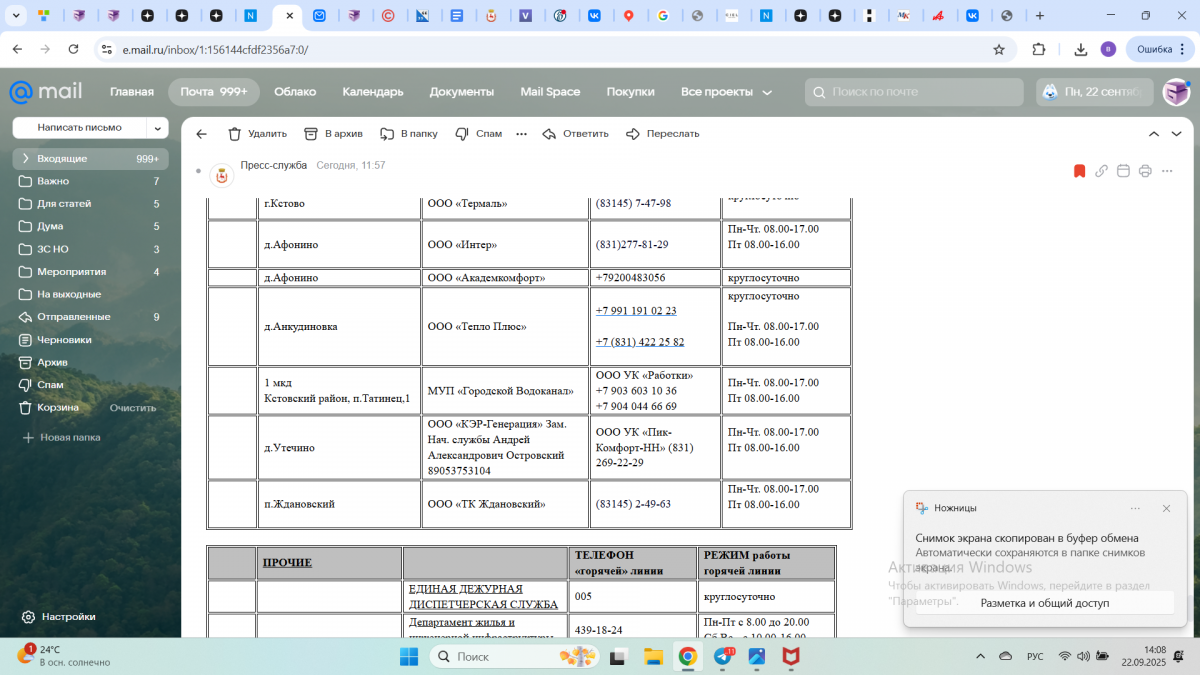Viewport: 1200px width, 675px height.
Task: Move the email with В архив
Action: coord(334,134)
